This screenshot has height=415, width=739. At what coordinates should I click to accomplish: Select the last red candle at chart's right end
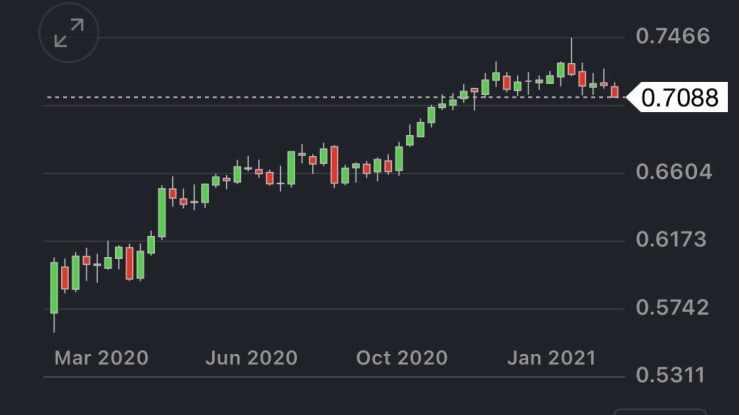(615, 92)
